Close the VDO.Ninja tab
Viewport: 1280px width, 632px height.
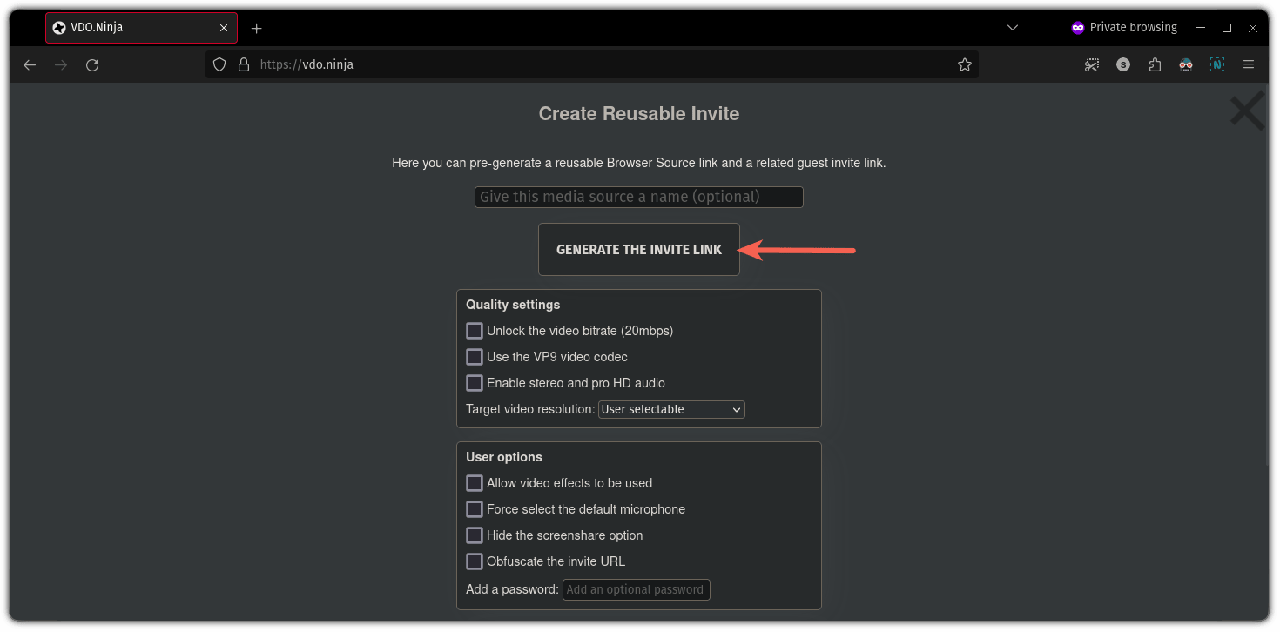coord(224,28)
